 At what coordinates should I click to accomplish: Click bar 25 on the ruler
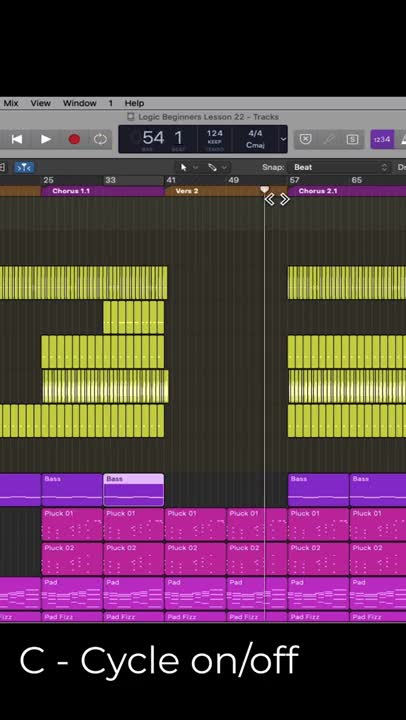coord(49,180)
